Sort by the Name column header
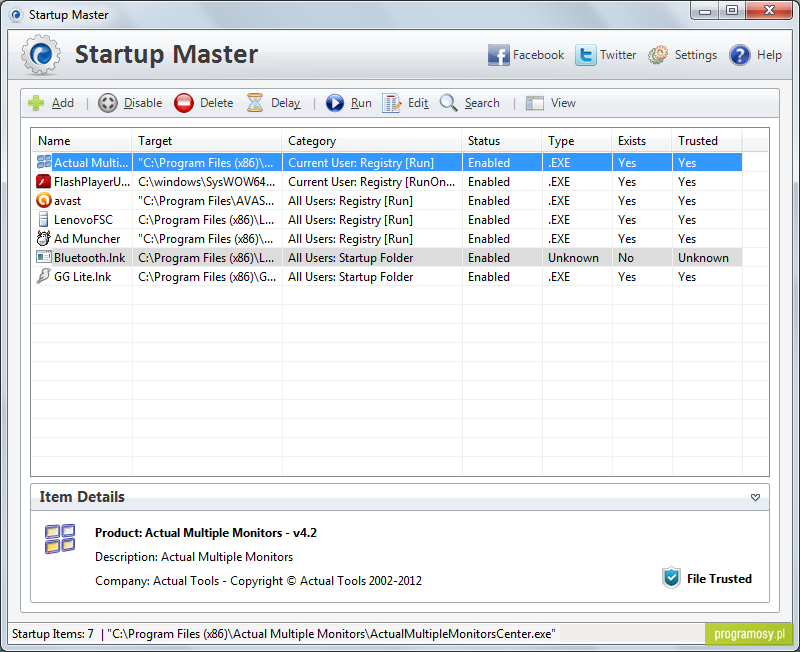The width and height of the screenshot is (800, 652). (82, 141)
